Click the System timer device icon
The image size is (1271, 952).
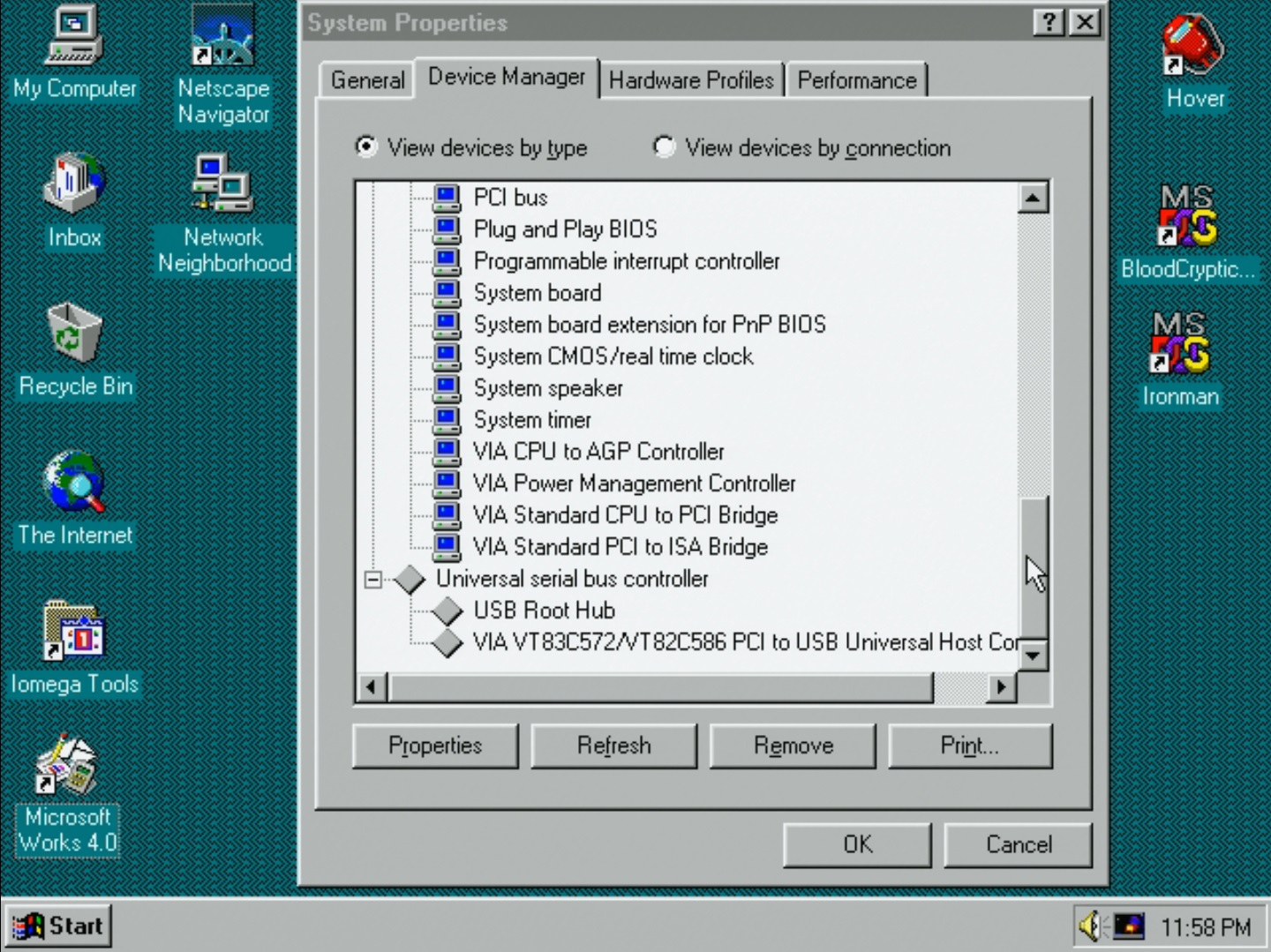tap(447, 420)
